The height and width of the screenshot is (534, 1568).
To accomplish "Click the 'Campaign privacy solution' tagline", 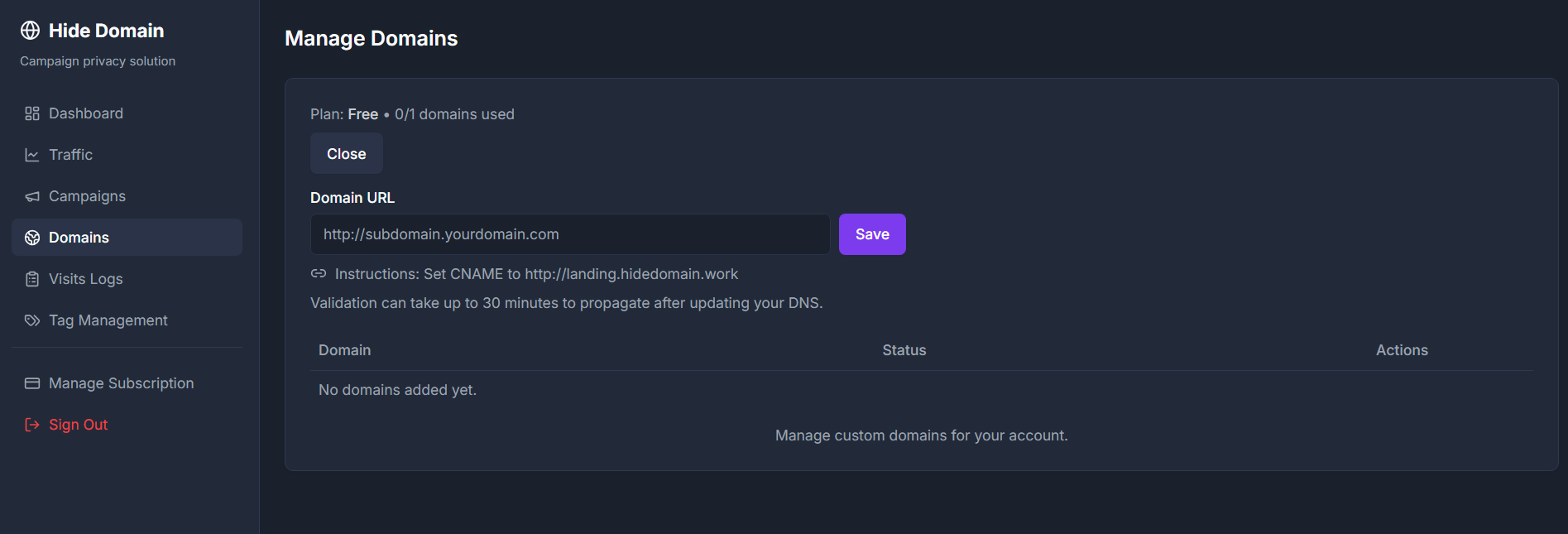I will (x=98, y=61).
